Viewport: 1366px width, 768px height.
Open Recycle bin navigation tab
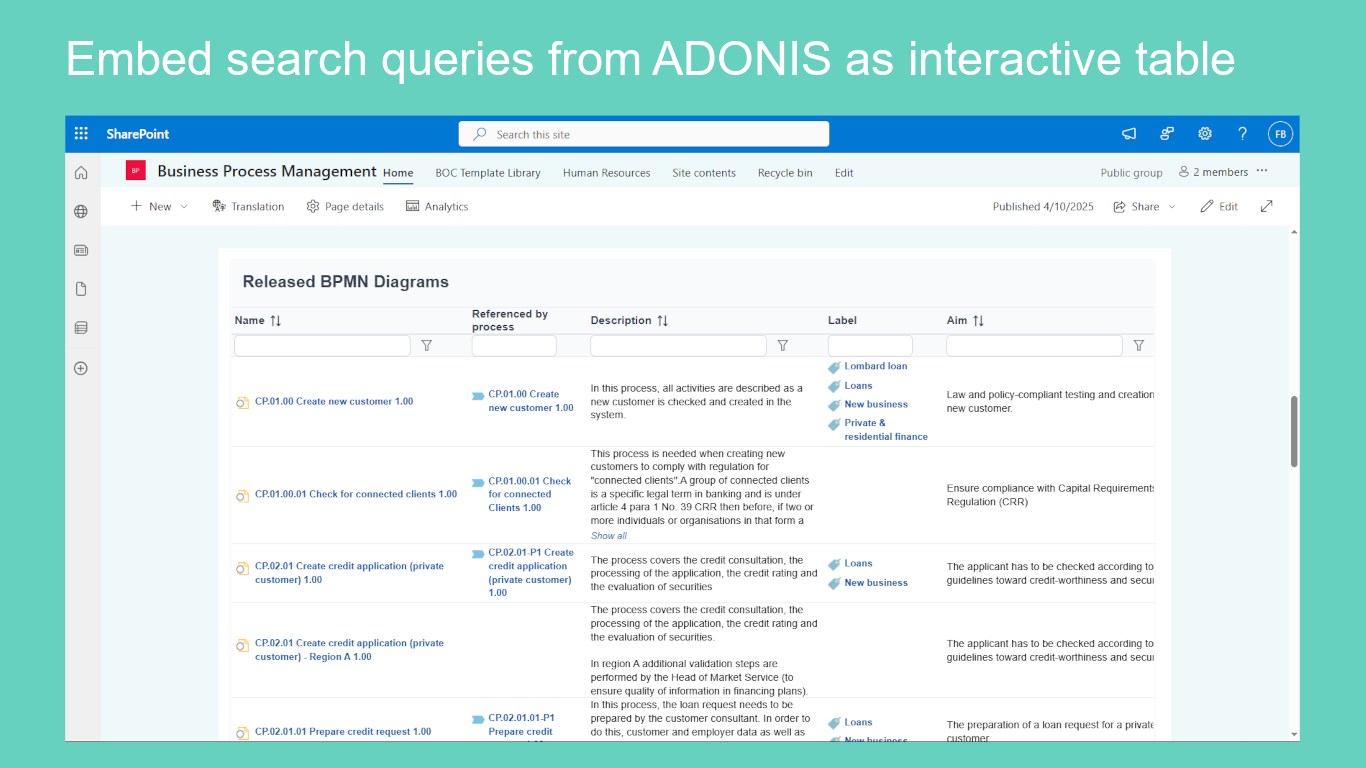785,173
